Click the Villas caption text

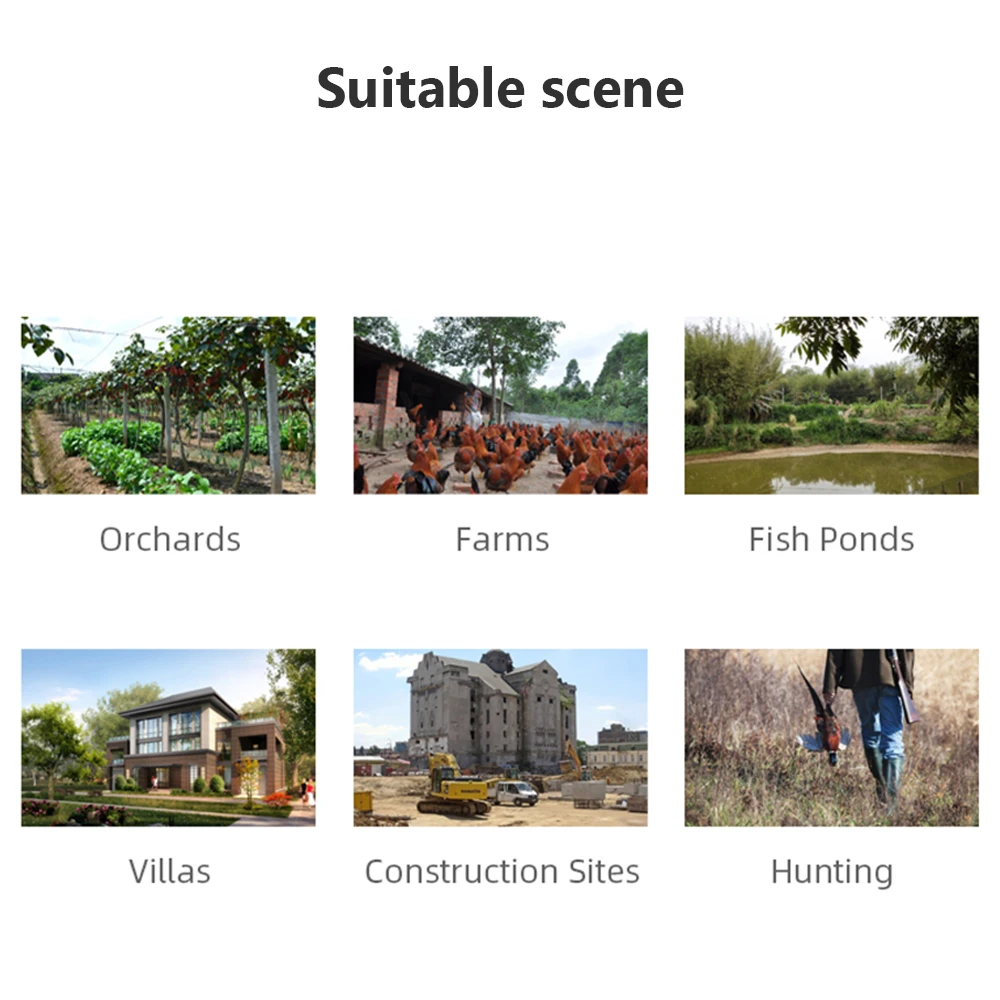coord(170,871)
